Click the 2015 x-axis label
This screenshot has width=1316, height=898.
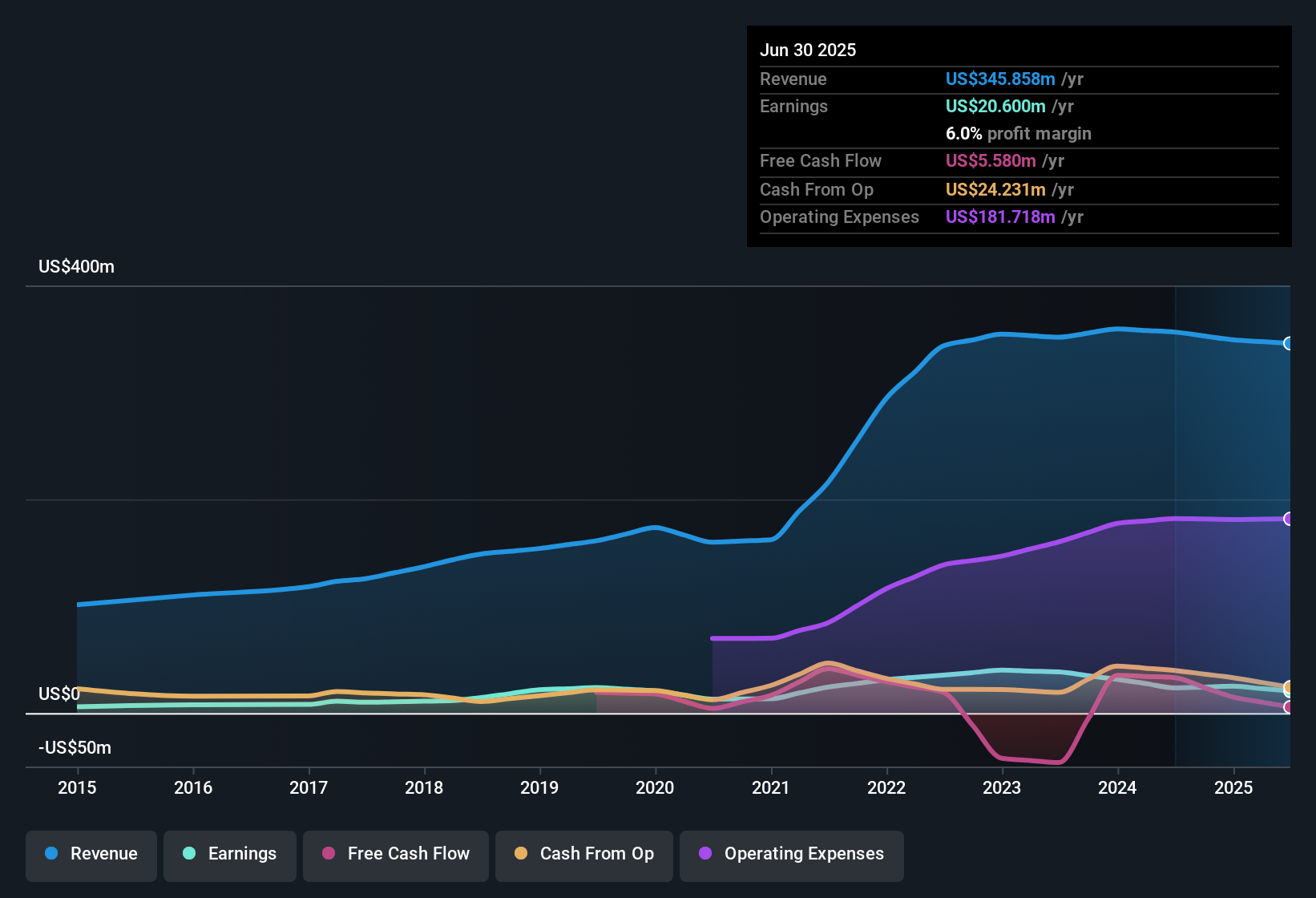[77, 787]
